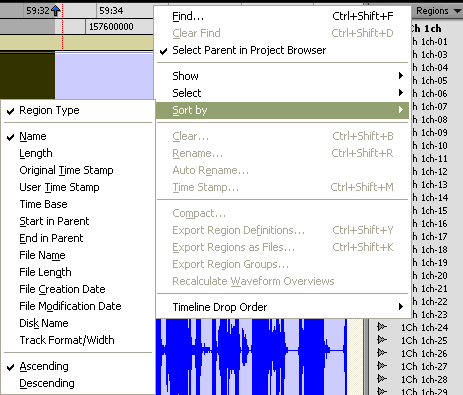The image size is (463, 395).
Task: Sort regions by Time Base
Action: (78, 204)
